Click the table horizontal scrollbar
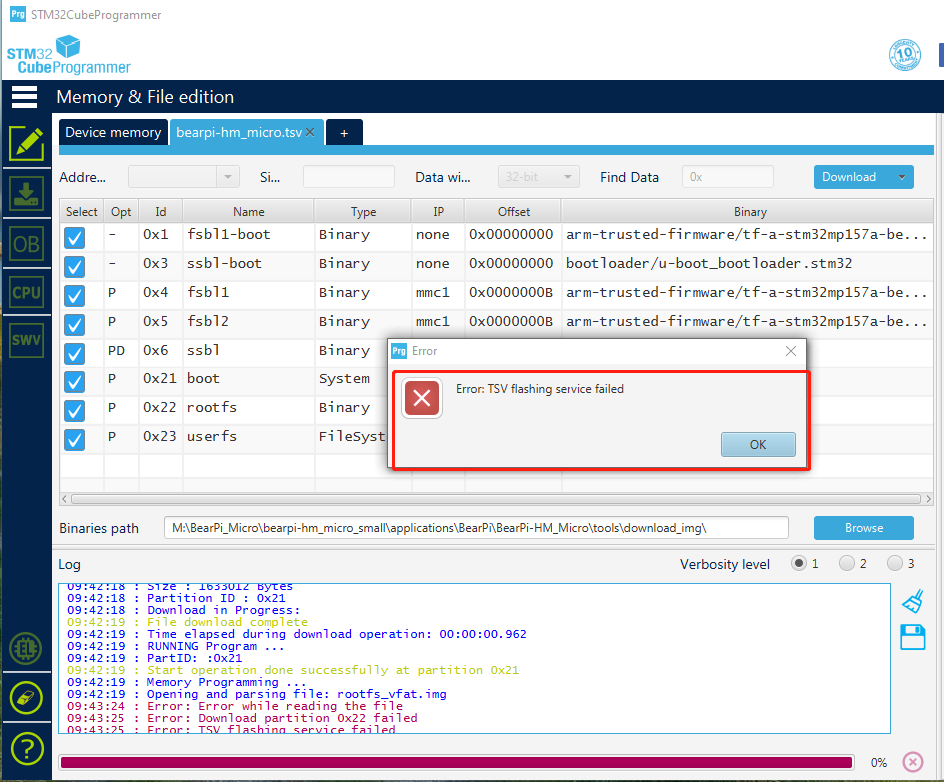 tap(496, 499)
